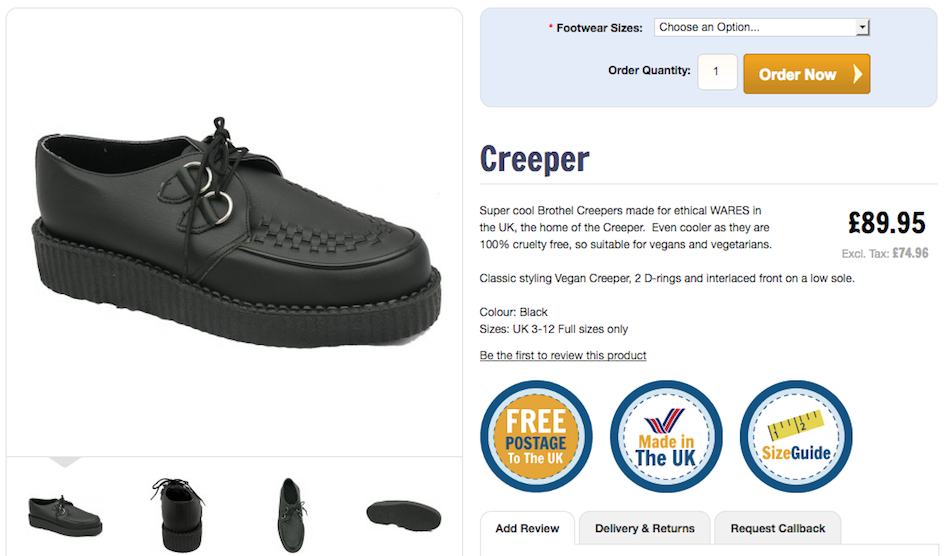Select the side-view shoe thumbnail
The height and width of the screenshot is (556, 945).
click(64, 517)
